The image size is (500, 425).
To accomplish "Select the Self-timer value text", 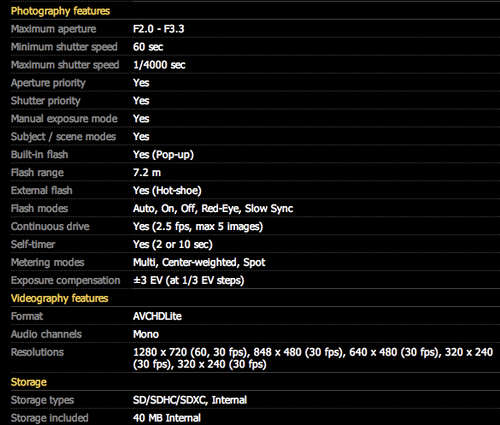I will (x=173, y=245).
